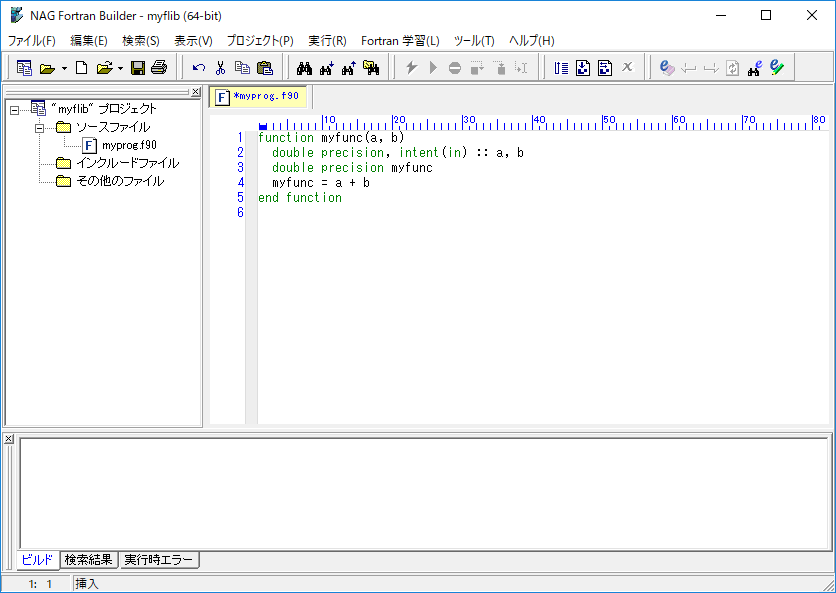Switch to the 実行時エラー tab
The height and width of the screenshot is (593, 836).
coord(159,560)
